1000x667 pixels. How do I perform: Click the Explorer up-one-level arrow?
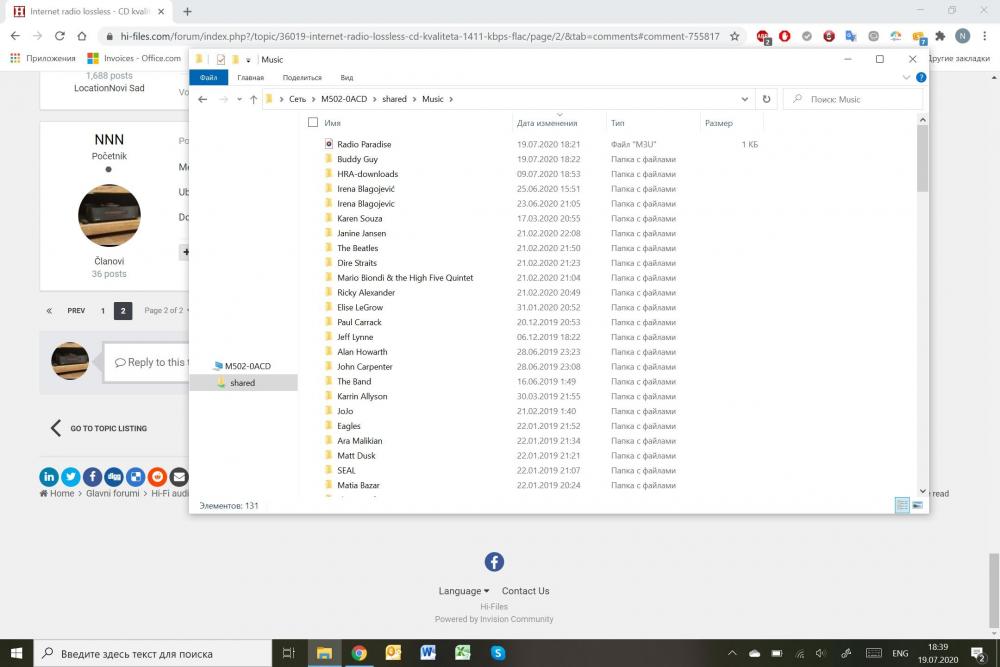point(253,99)
